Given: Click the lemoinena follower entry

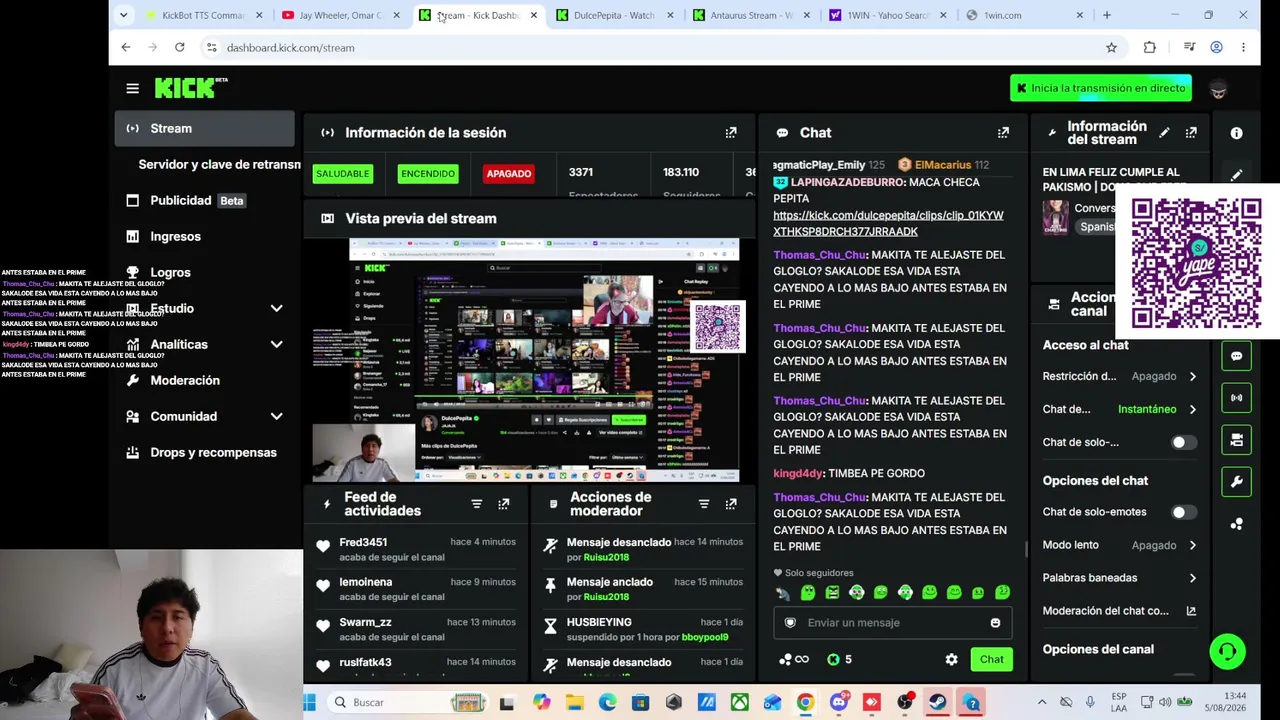Looking at the screenshot, I should point(415,589).
